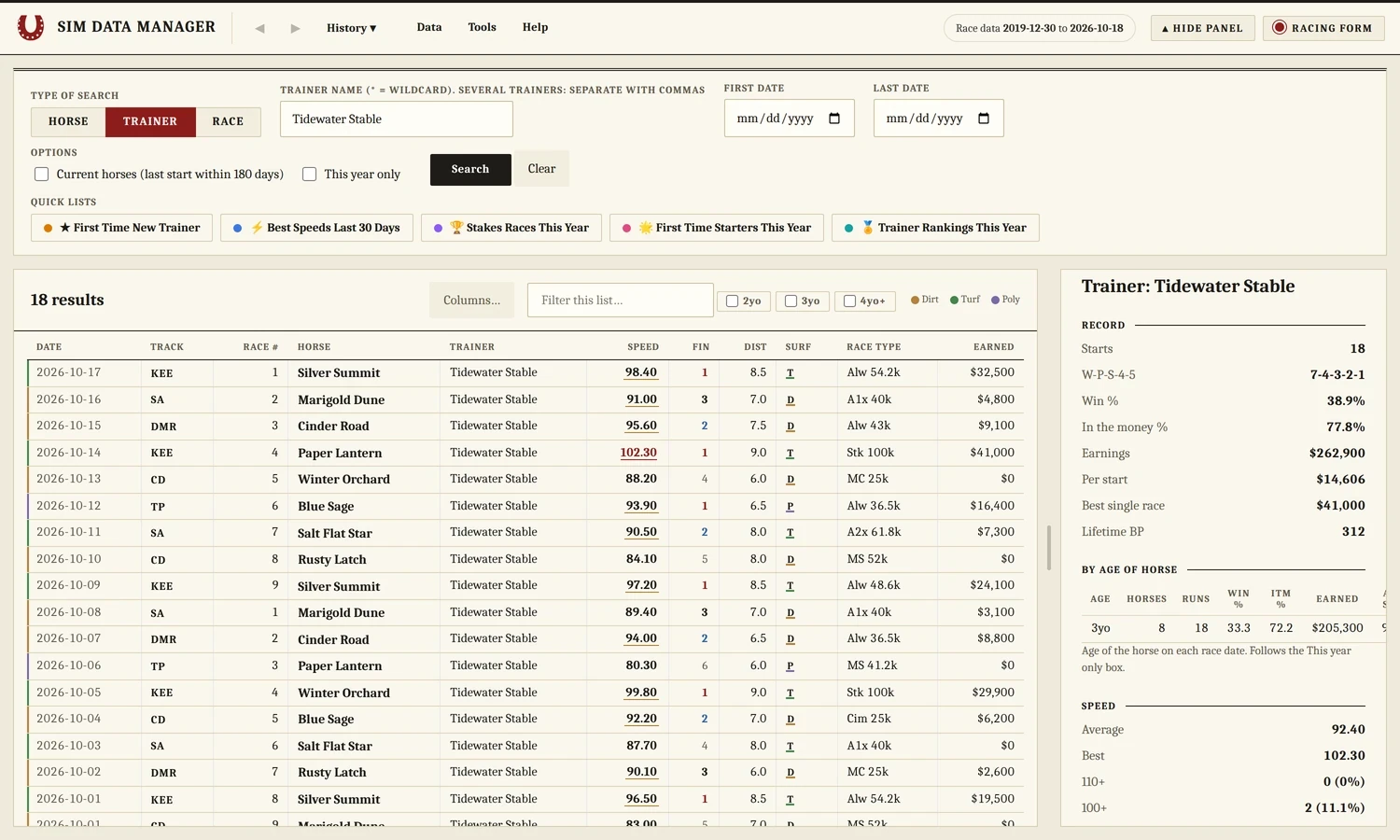Open the Last Date calendar picker icon
This screenshot has height=840, width=1400.
click(x=984, y=119)
